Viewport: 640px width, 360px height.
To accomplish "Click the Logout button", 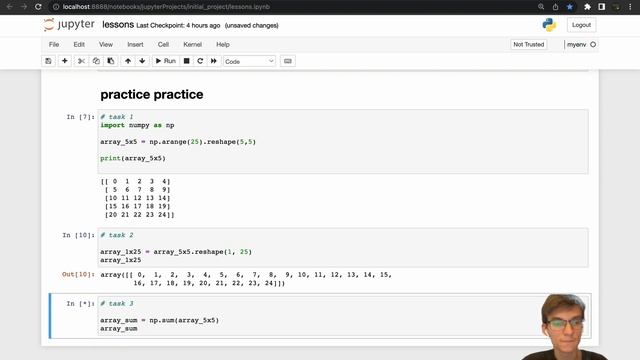I will pyautogui.click(x=581, y=25).
